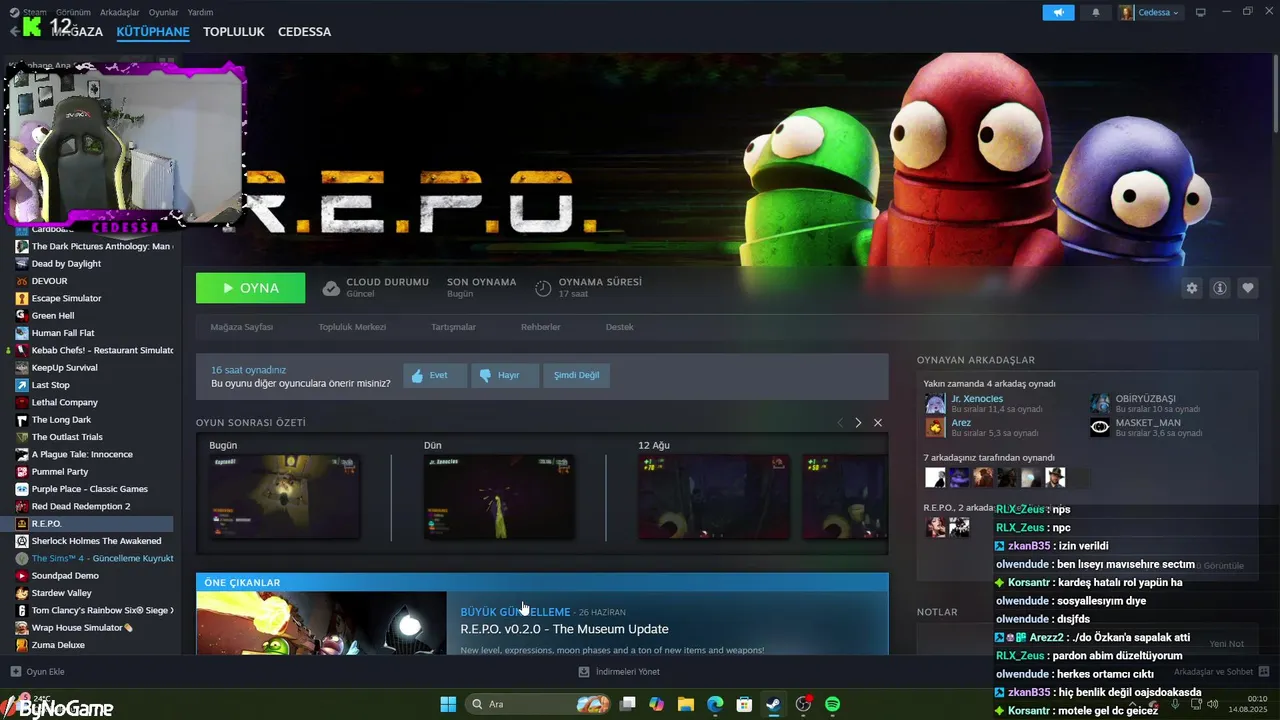
Task: Click the Last Stop game icon
Action: tap(22, 385)
